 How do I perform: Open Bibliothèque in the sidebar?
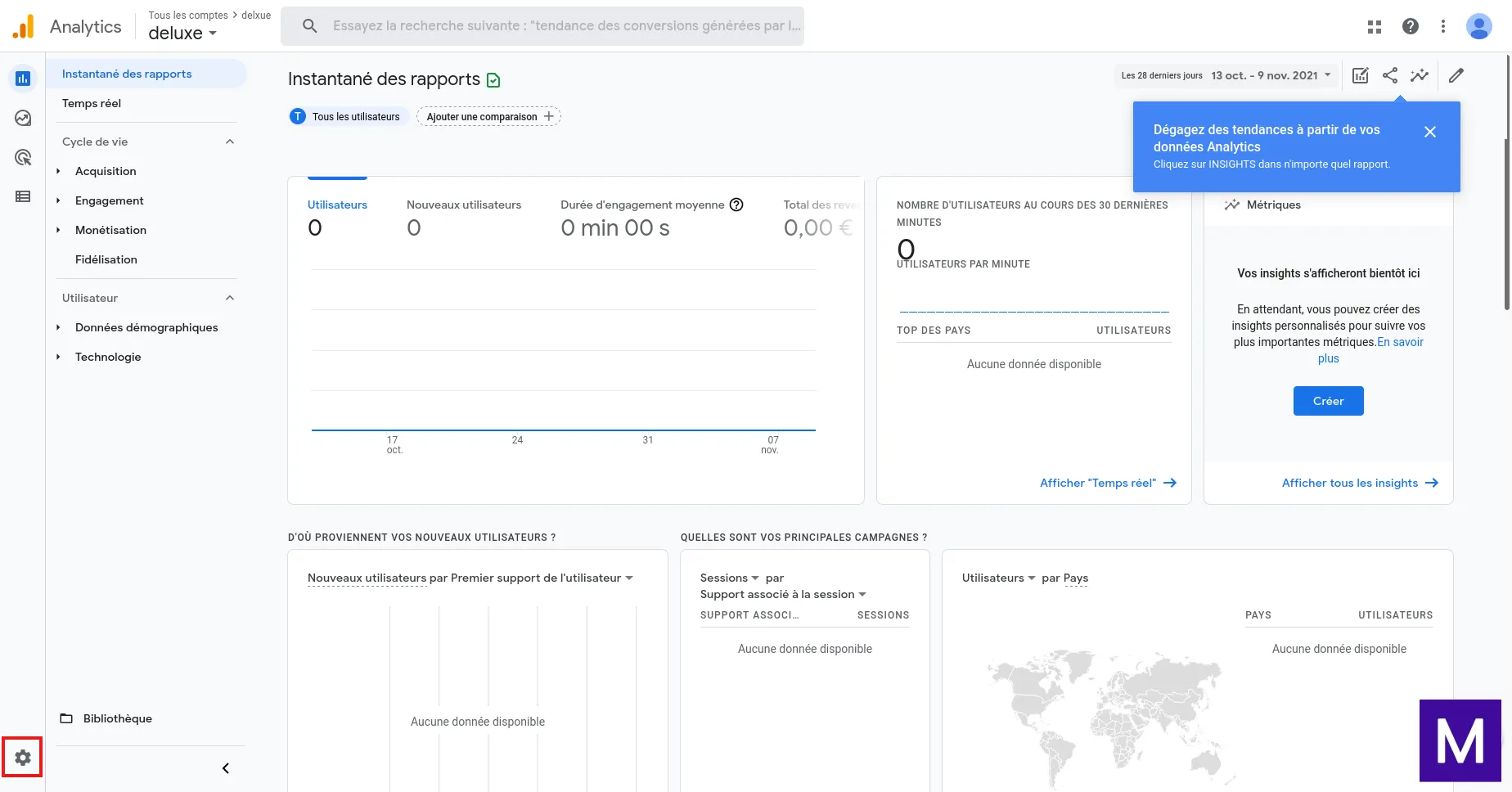point(118,718)
